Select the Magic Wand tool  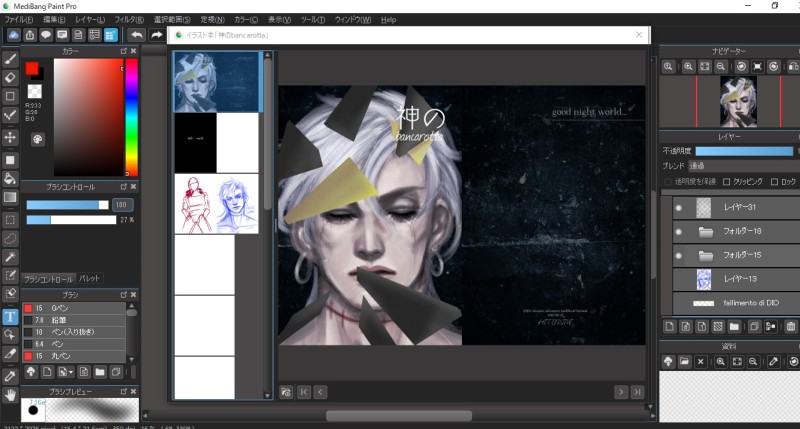pyautogui.click(x=10, y=257)
